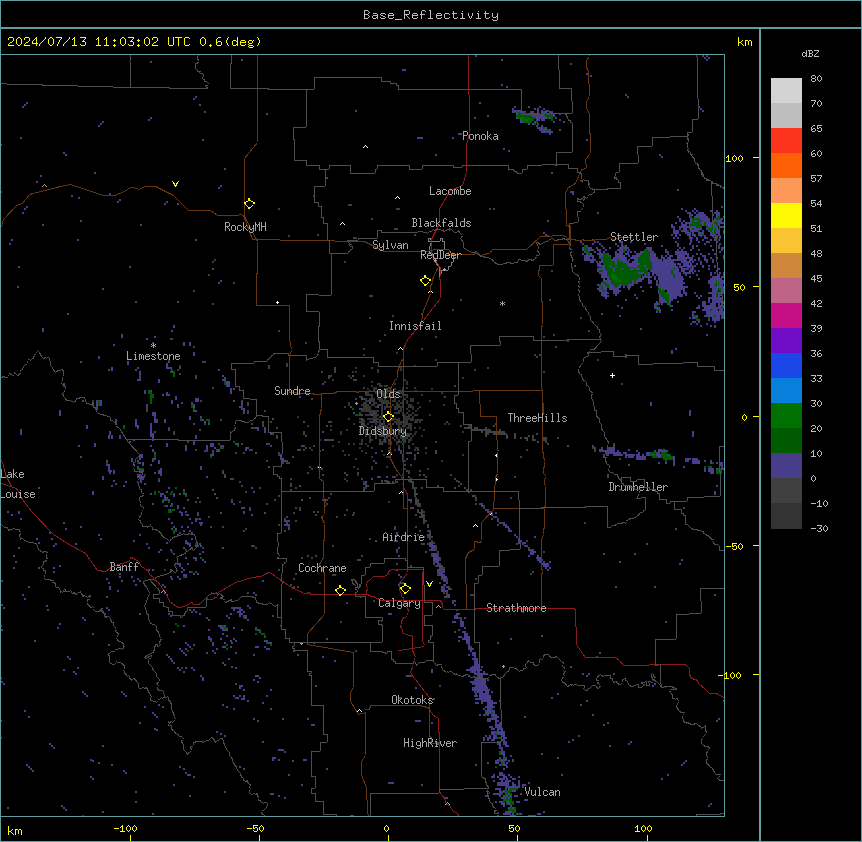The image size is (862, 842).
Task: Click the Lacombe city label
Action: [450, 191]
